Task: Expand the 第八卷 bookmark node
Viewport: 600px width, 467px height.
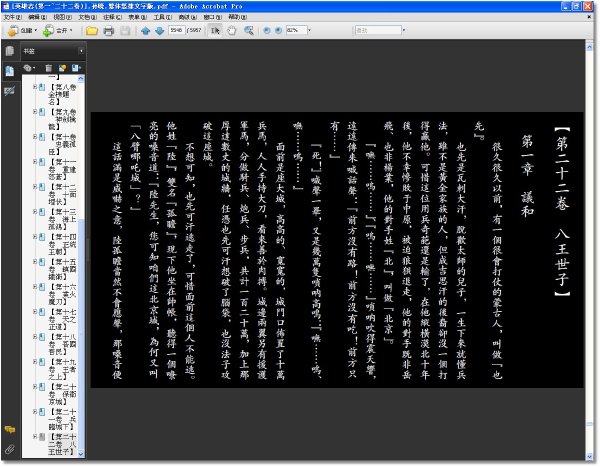Action: pos(34,87)
